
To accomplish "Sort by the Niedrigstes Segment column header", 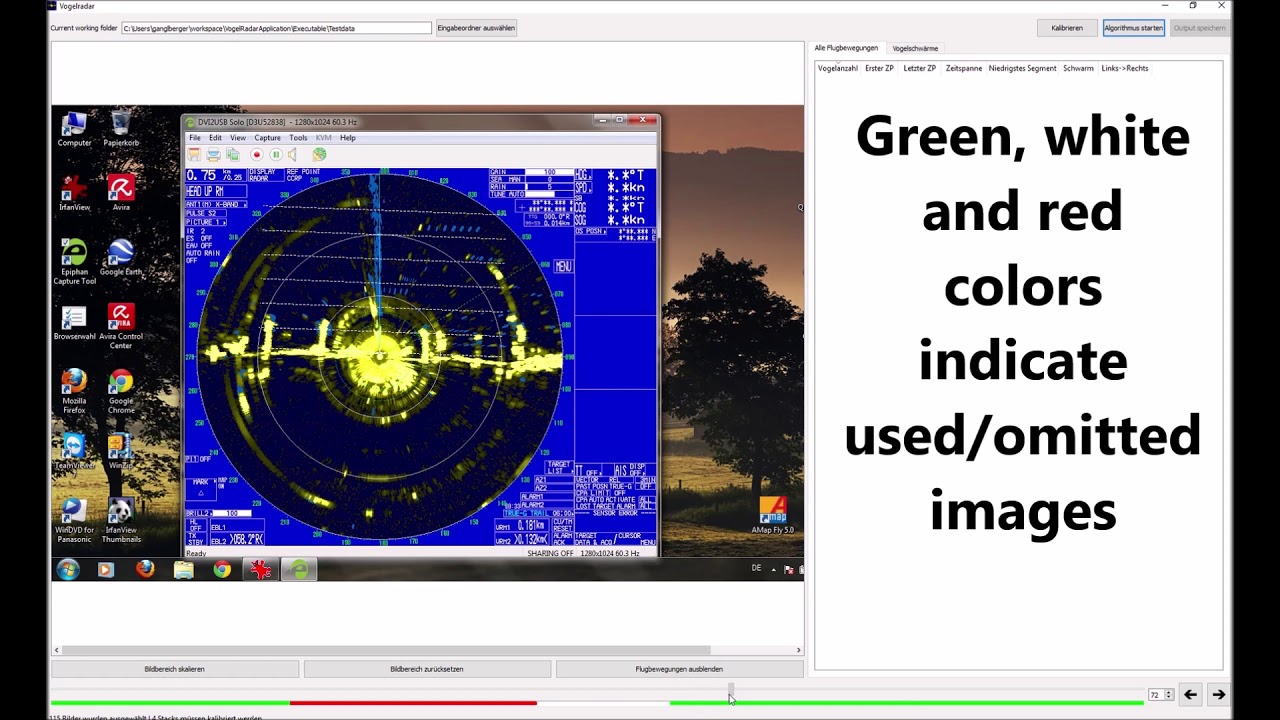I will [x=1022, y=68].
